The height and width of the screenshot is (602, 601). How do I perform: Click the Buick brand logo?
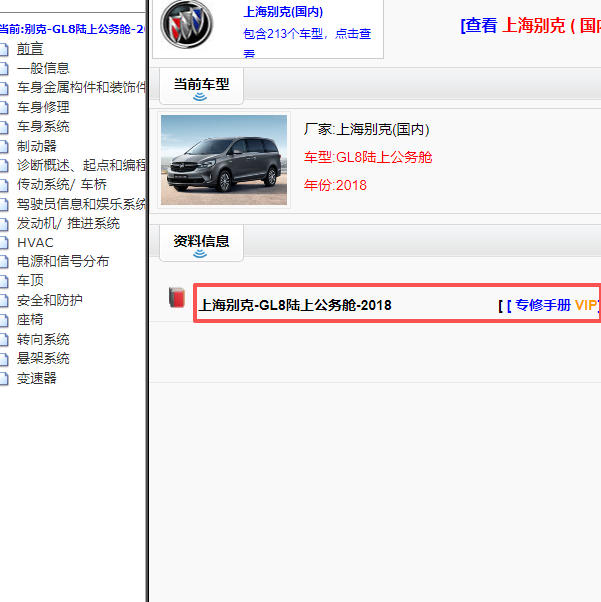pos(186,24)
